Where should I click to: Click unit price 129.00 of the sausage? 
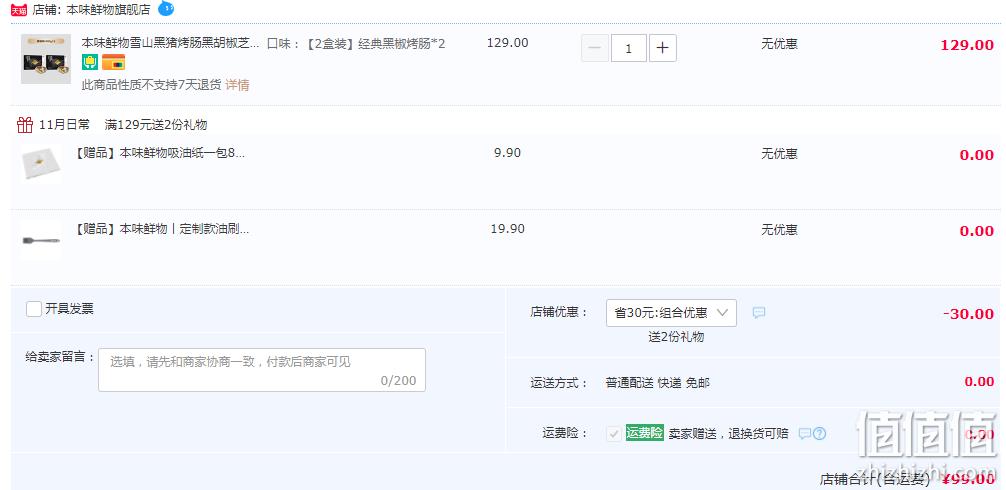tap(507, 43)
